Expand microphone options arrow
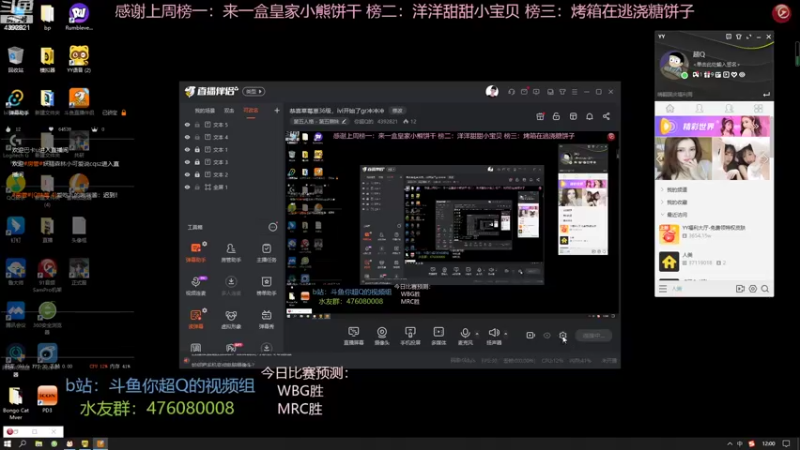The width and height of the screenshot is (800, 450). [477, 334]
